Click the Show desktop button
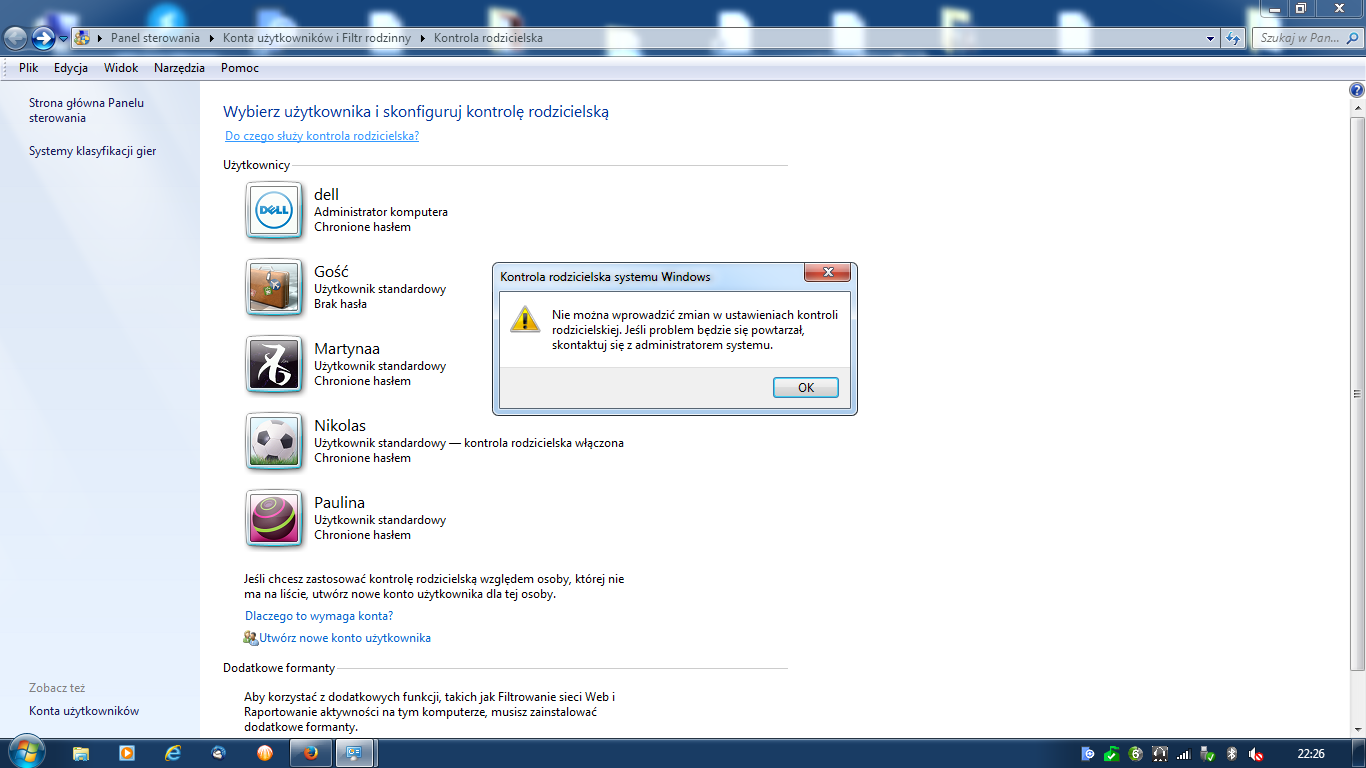 pyautogui.click(x=1359, y=754)
